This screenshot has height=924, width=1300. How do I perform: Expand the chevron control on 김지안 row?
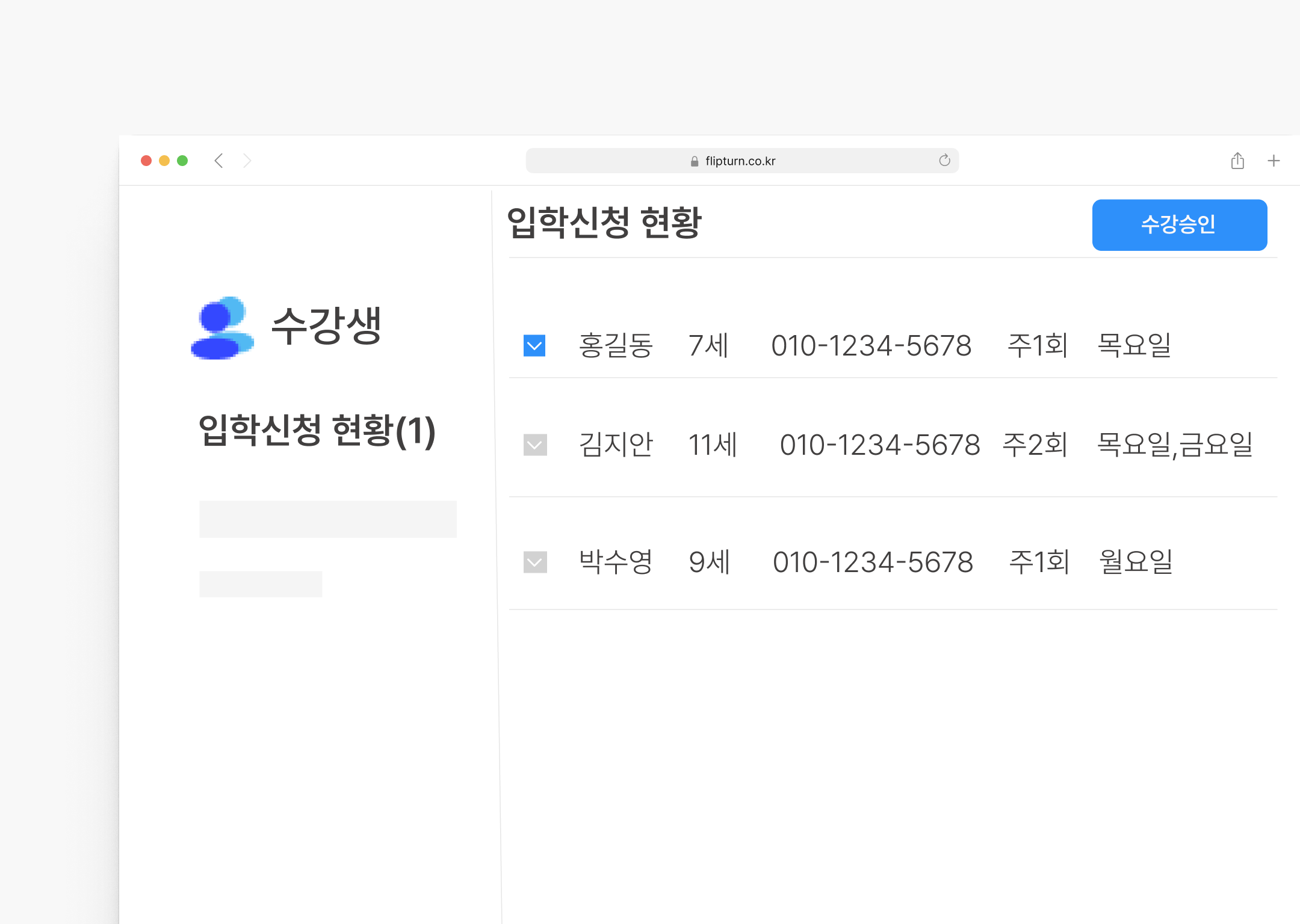point(534,445)
